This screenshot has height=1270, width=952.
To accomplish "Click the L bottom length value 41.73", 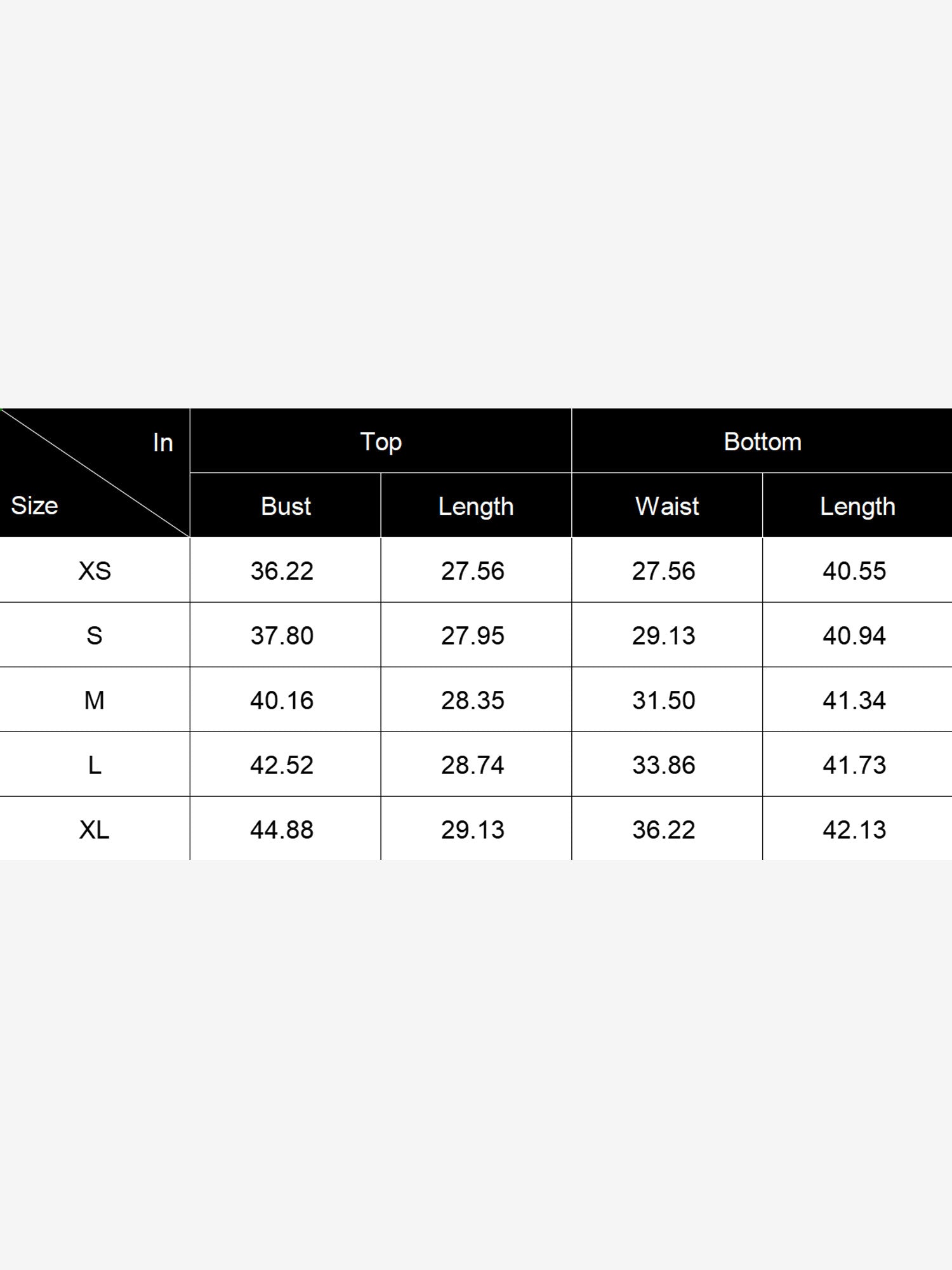I will click(854, 765).
